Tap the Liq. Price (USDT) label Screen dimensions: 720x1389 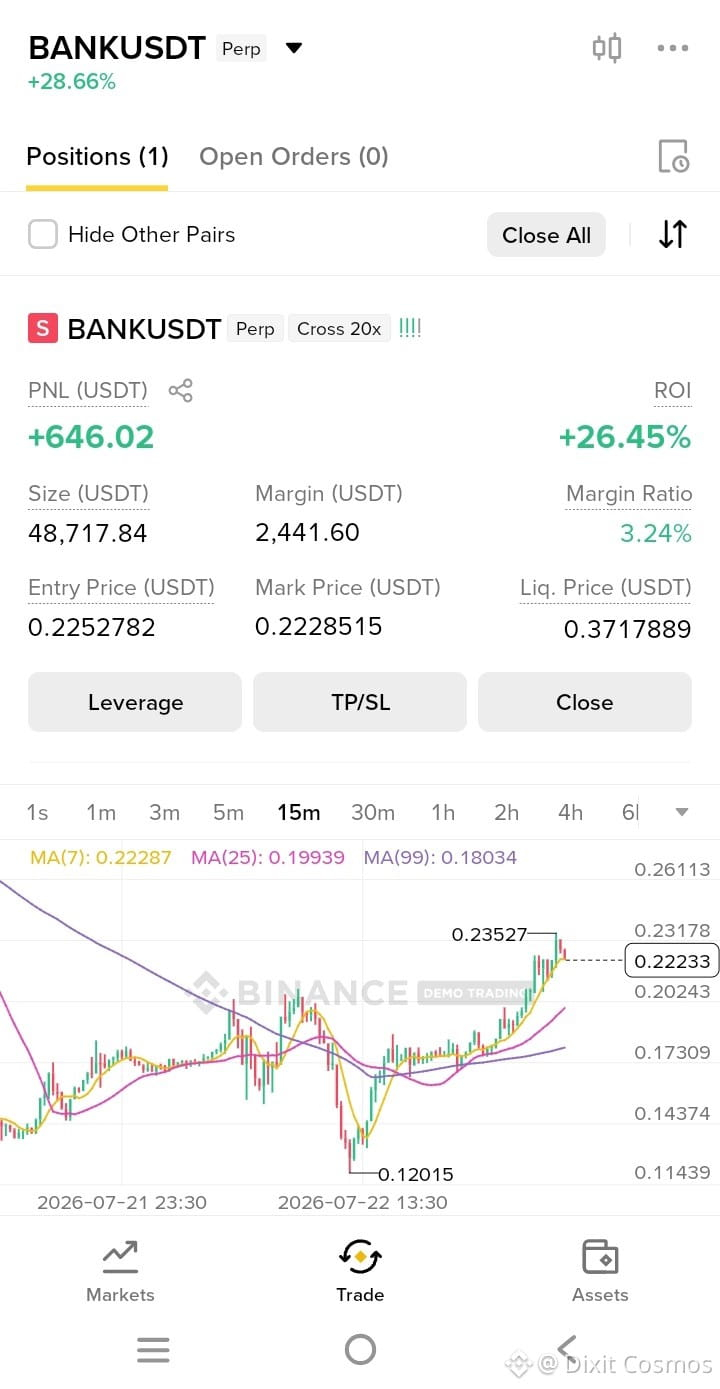pos(606,587)
